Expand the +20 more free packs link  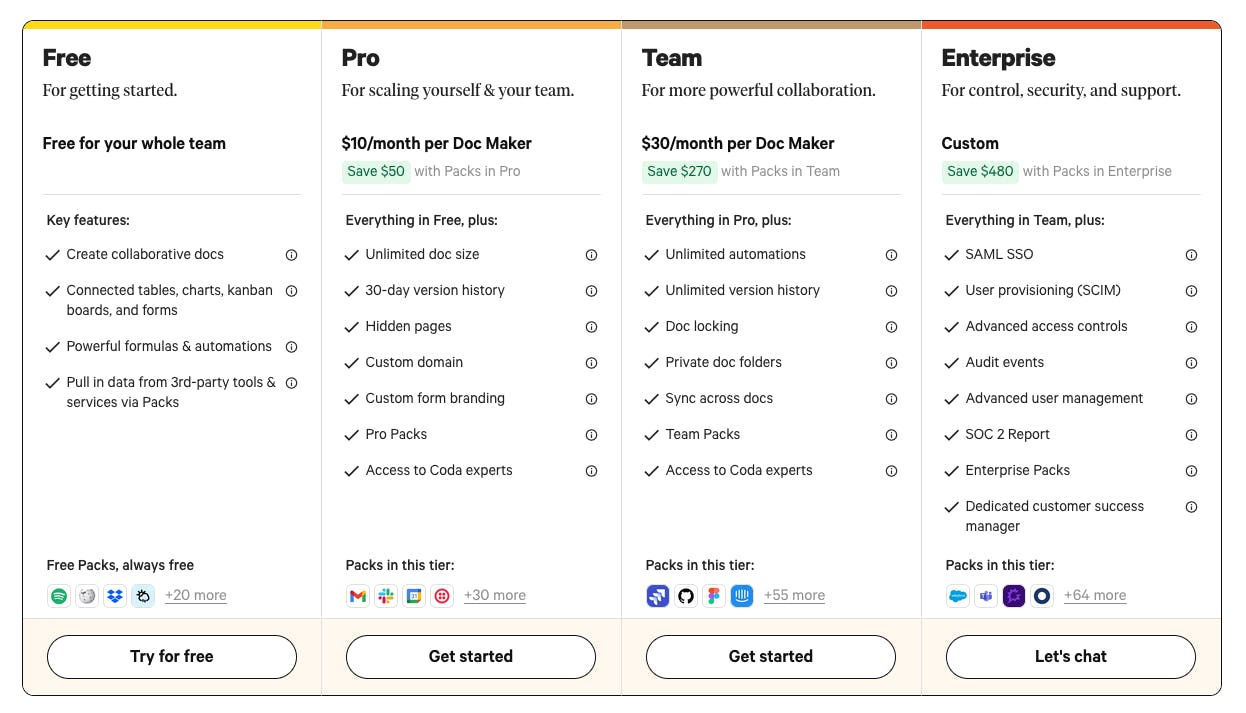[x=196, y=595]
